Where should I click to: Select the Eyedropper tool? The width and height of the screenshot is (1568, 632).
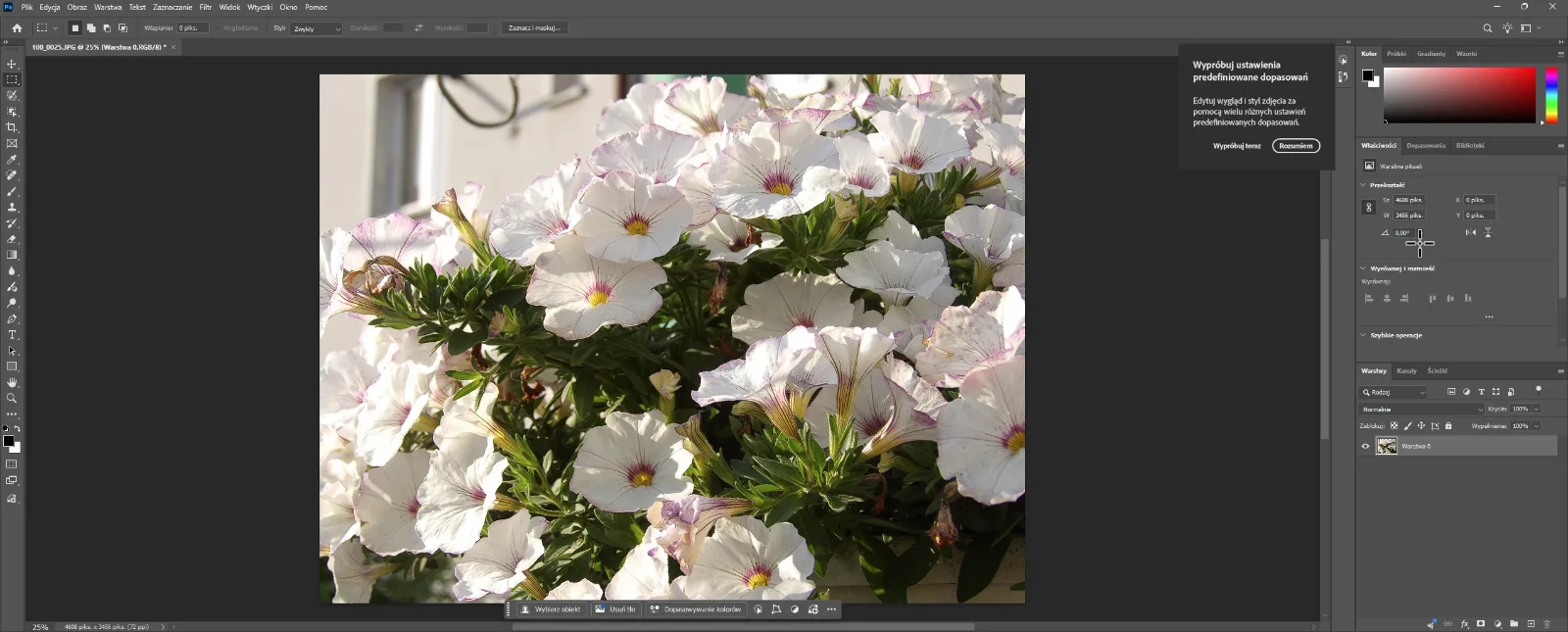12,160
